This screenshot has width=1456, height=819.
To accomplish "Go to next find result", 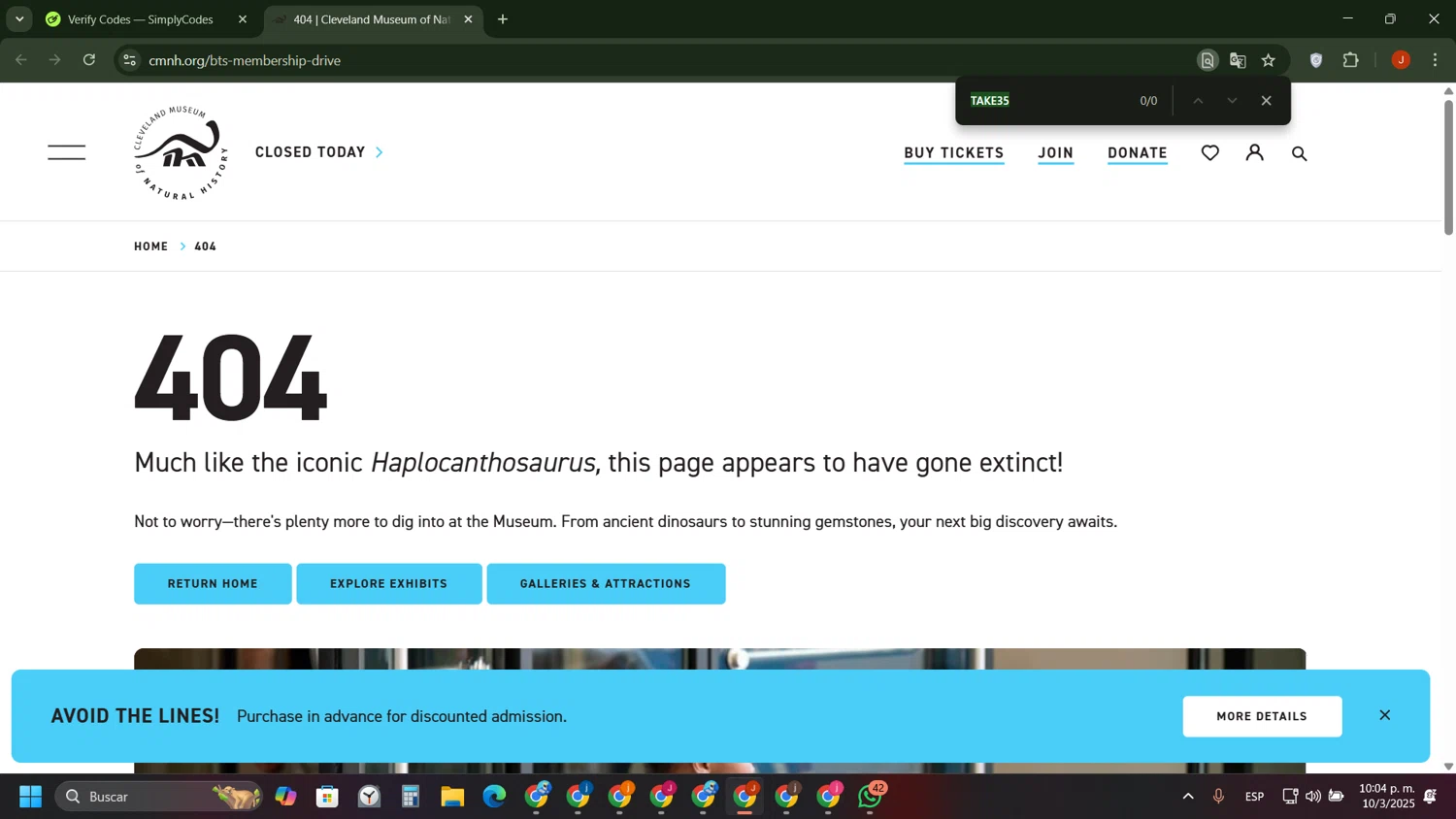I will [x=1232, y=101].
